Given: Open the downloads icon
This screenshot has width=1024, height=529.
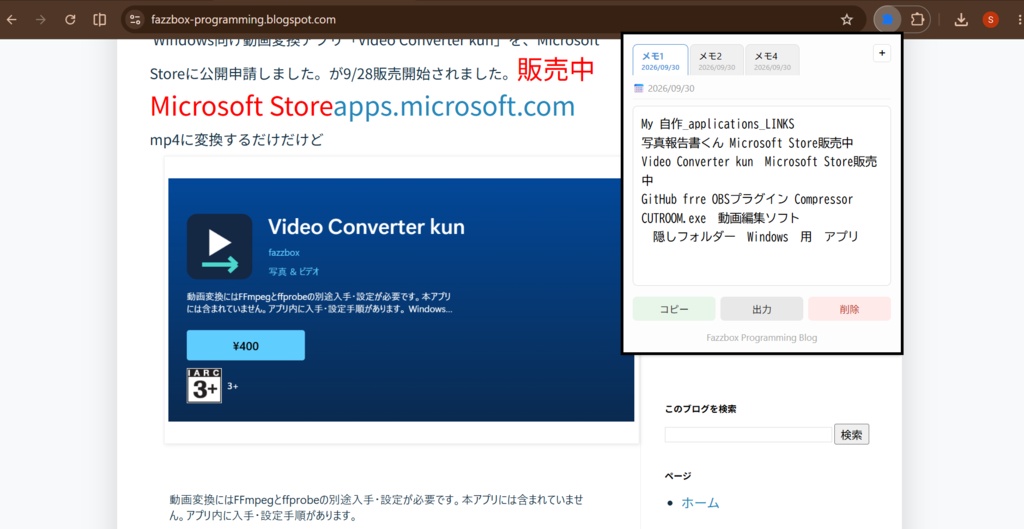Looking at the screenshot, I should coord(961,20).
